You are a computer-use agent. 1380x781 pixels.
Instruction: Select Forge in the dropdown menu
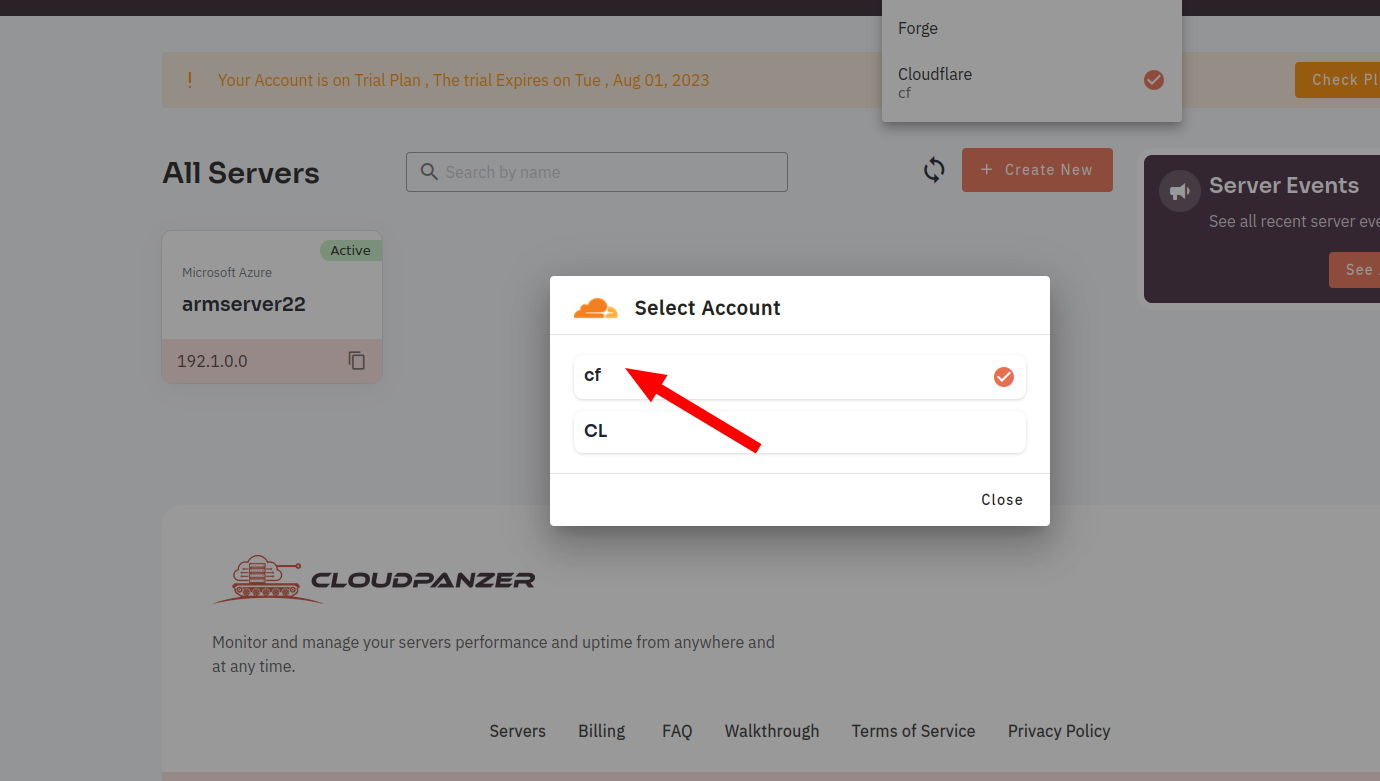1032,28
